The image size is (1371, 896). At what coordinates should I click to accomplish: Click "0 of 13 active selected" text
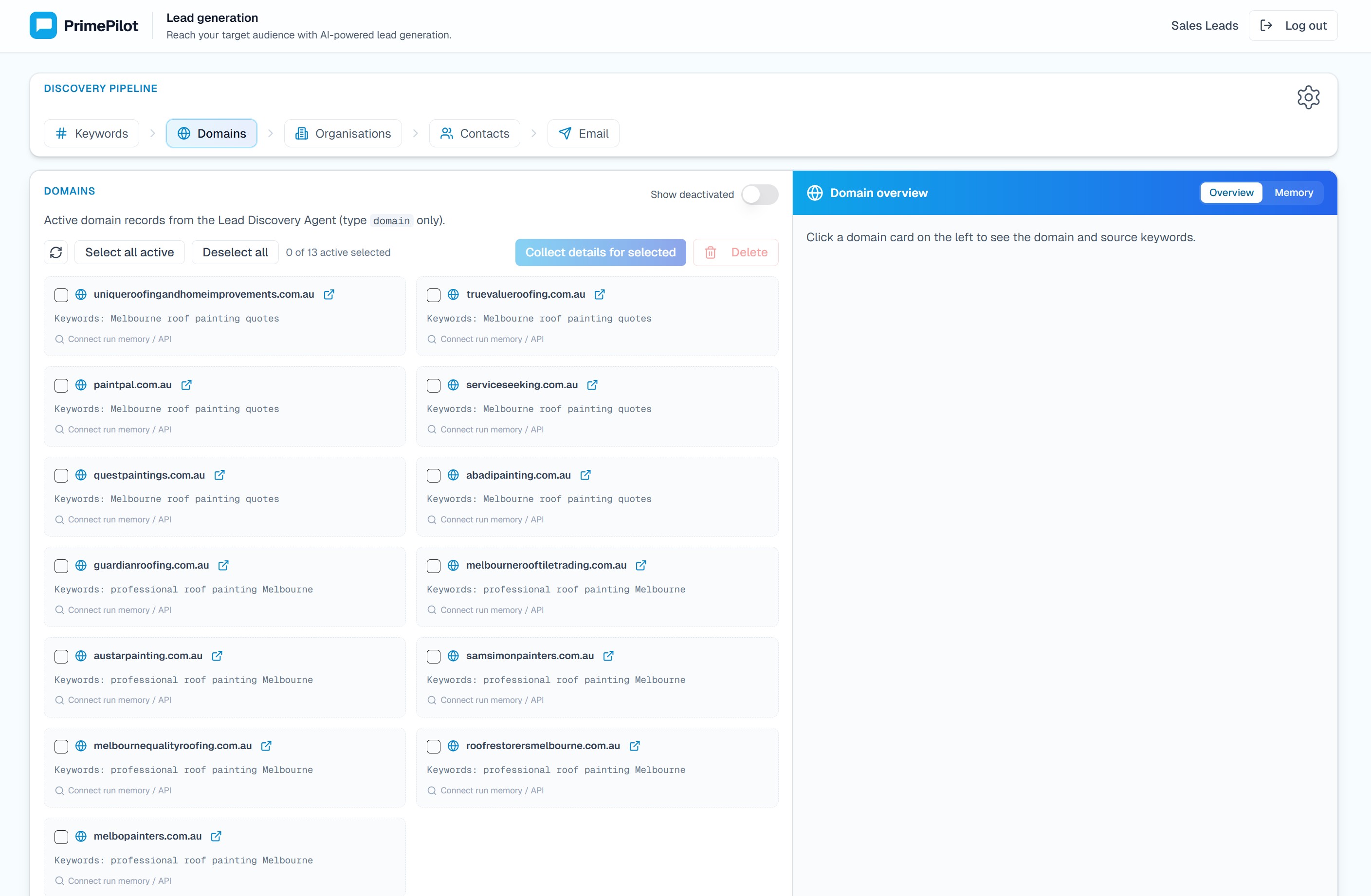pos(338,252)
